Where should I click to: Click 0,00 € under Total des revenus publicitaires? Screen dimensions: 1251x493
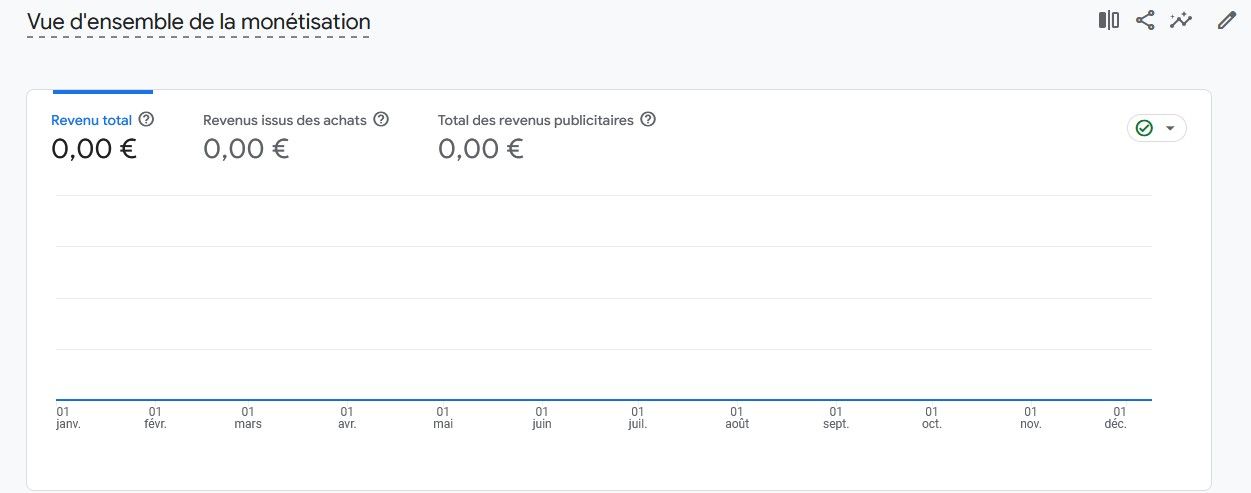(x=481, y=149)
